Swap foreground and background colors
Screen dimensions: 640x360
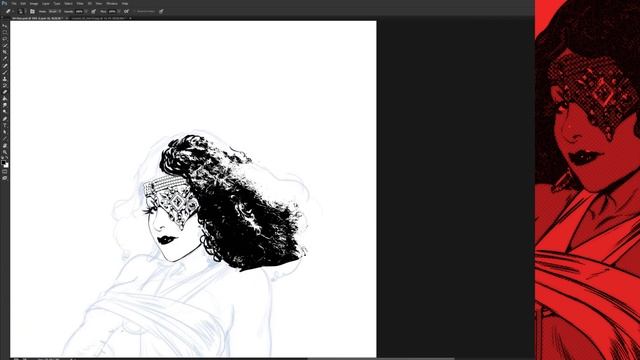7,158
